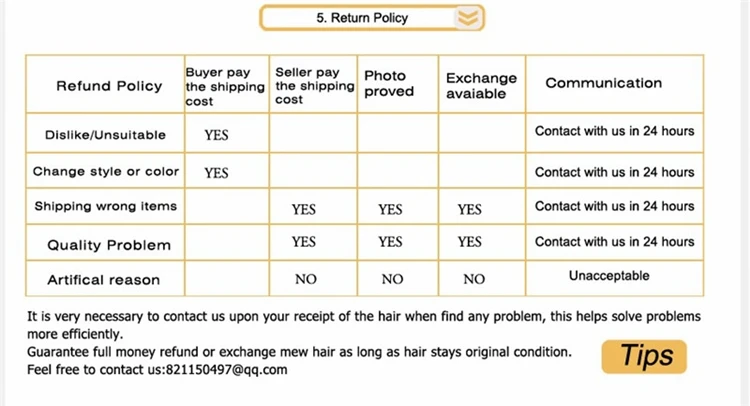
Task: Click the Shipping wrong items row label
Action: click(106, 206)
